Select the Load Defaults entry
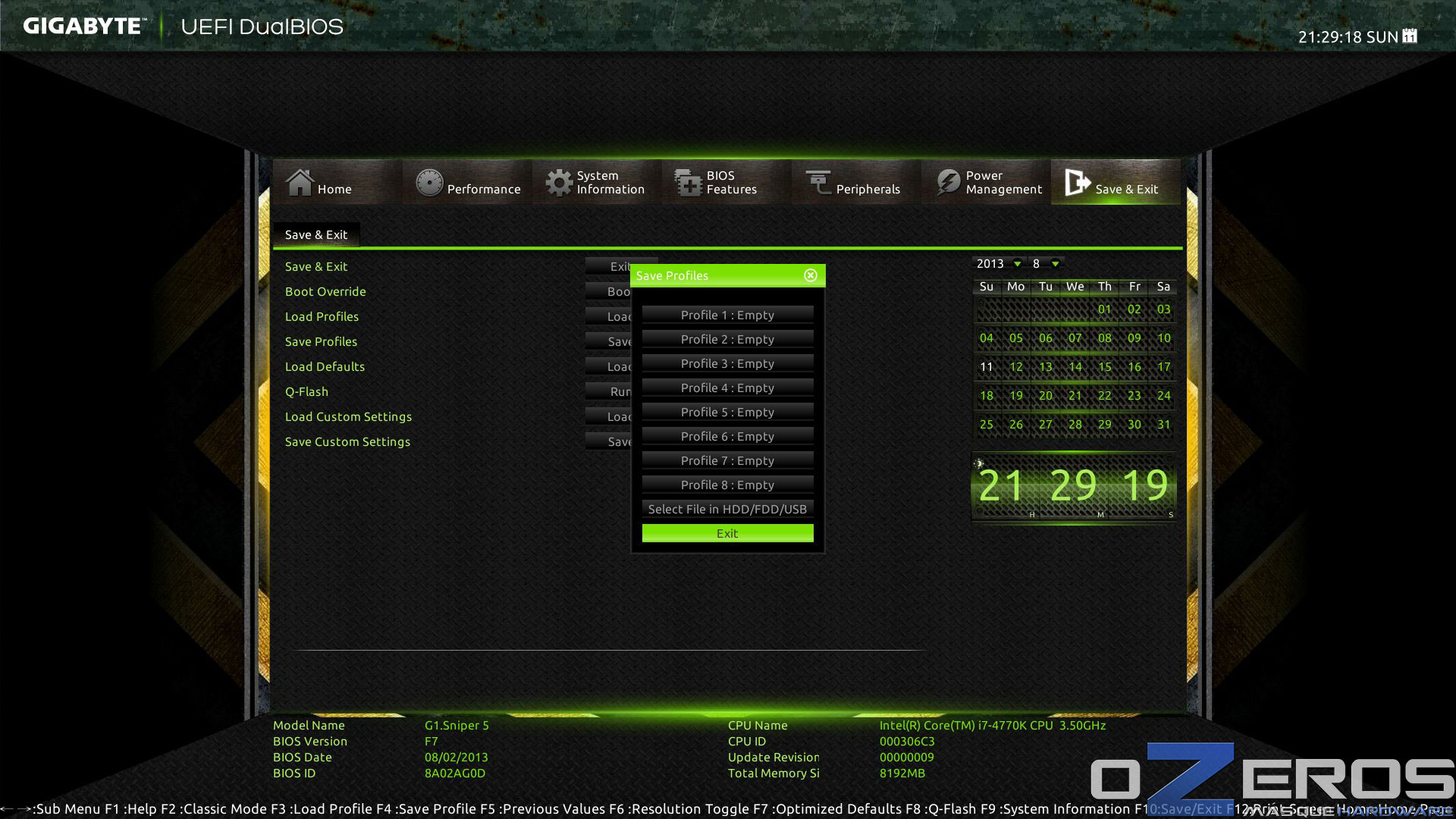 tap(325, 367)
